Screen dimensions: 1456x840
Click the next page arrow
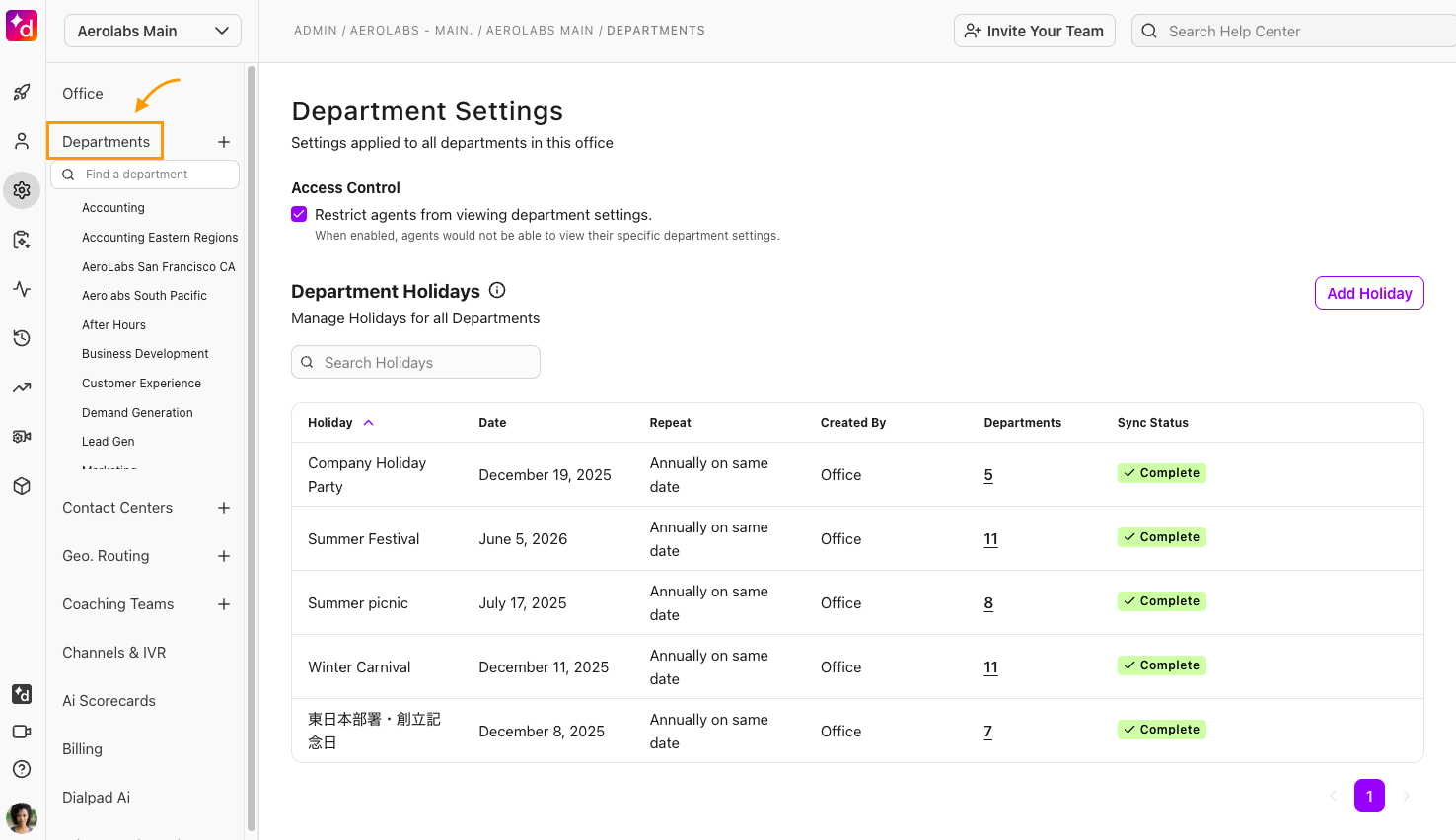click(1407, 796)
